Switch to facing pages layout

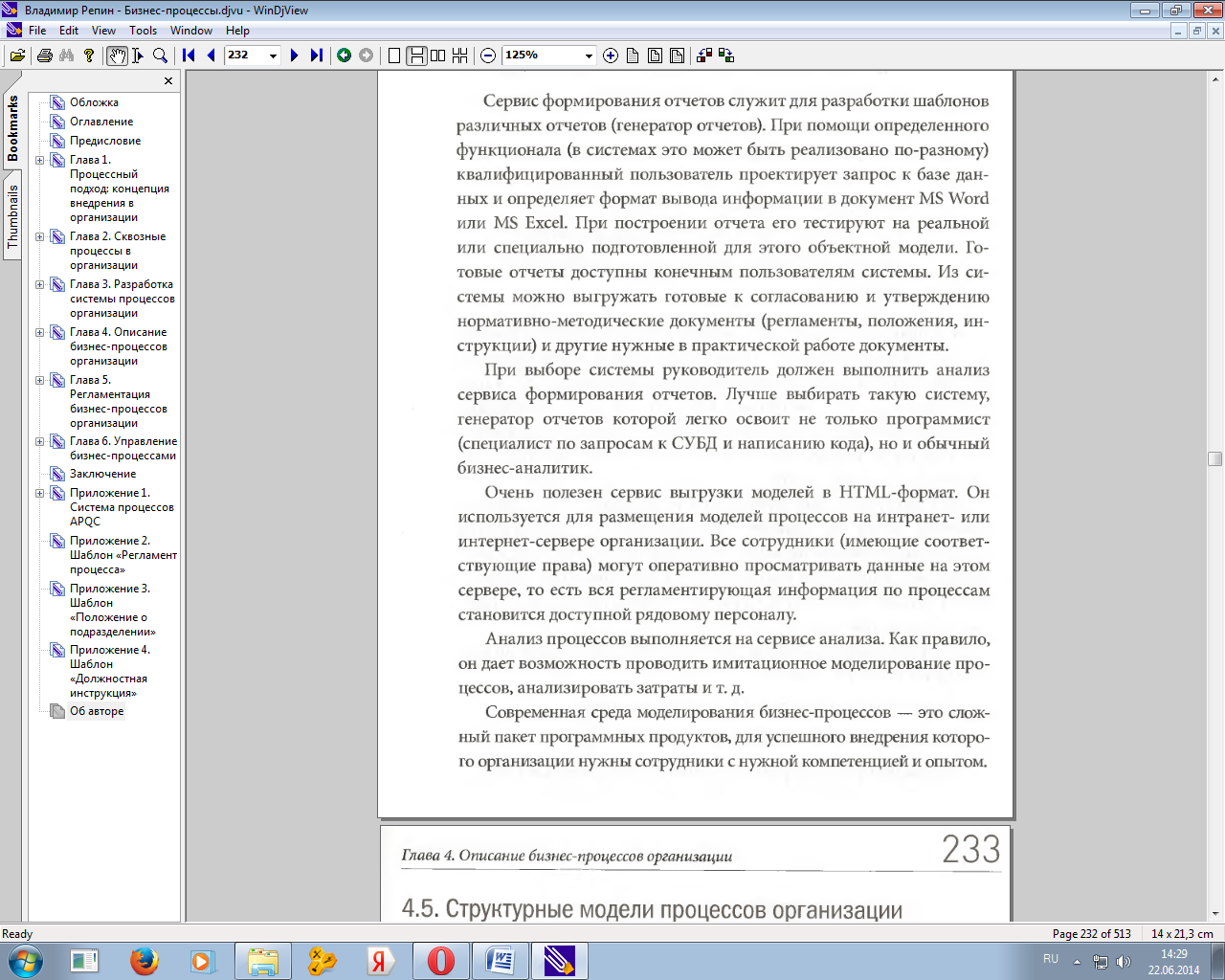click(x=438, y=56)
